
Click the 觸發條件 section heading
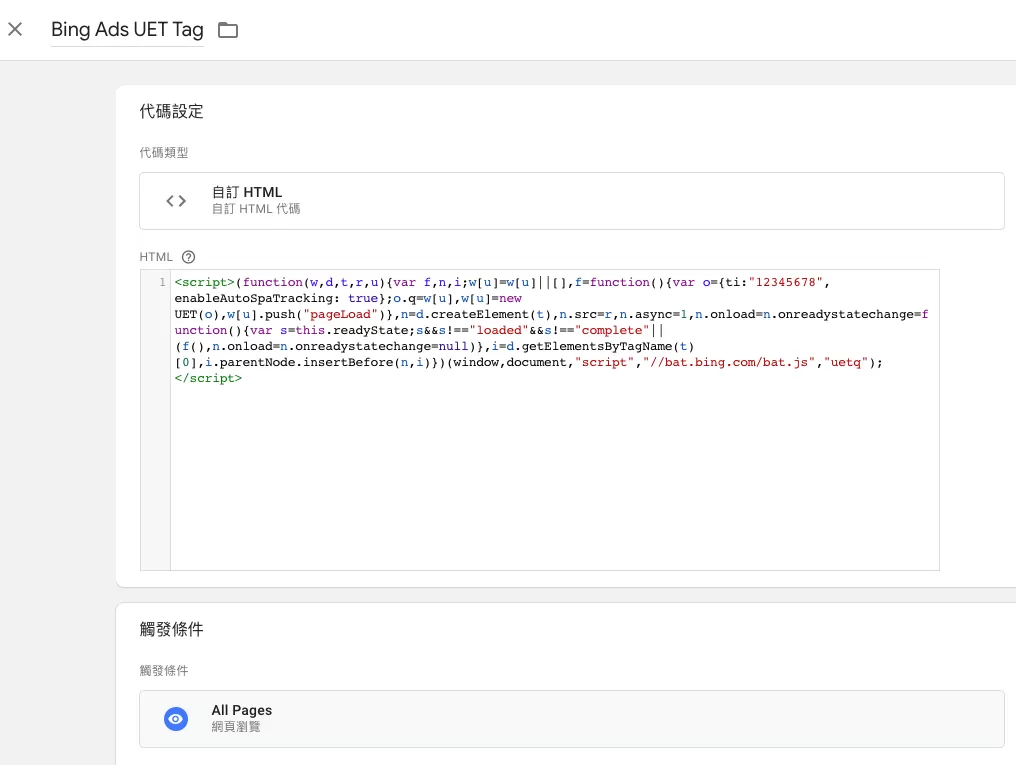point(171,630)
